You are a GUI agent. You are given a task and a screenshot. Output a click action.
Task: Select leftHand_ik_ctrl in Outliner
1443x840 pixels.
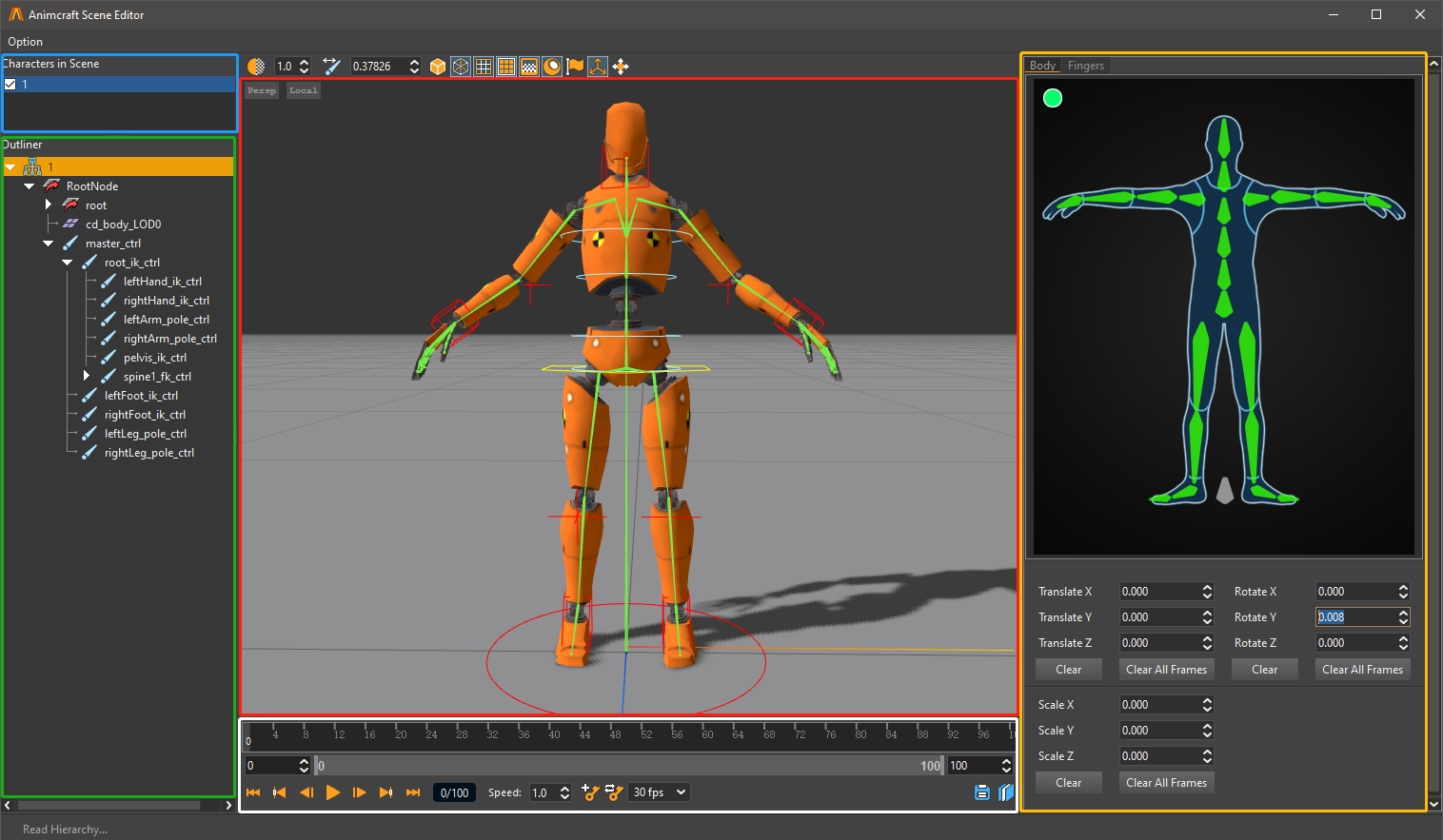[x=162, y=282]
